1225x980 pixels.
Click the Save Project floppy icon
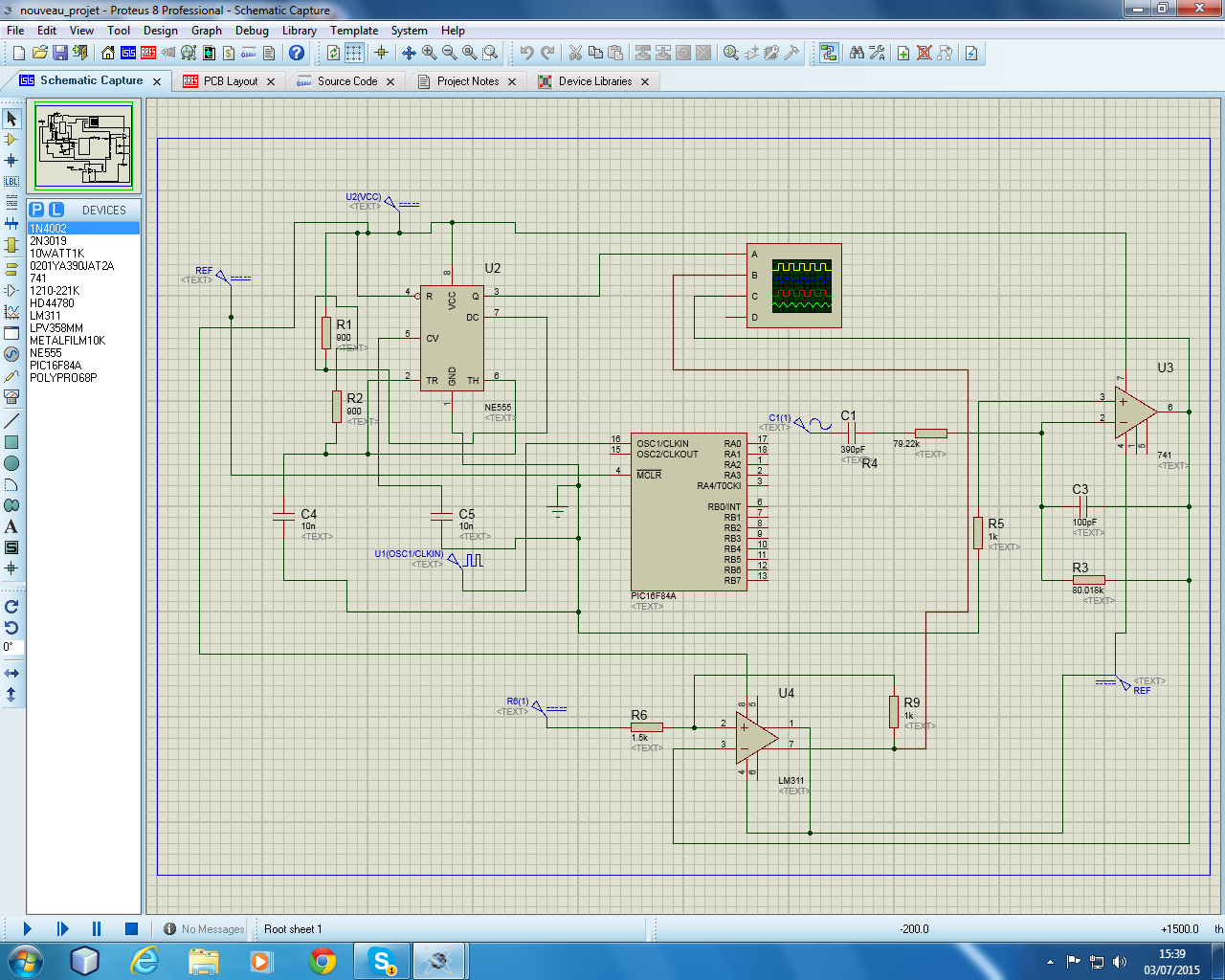[x=60, y=53]
